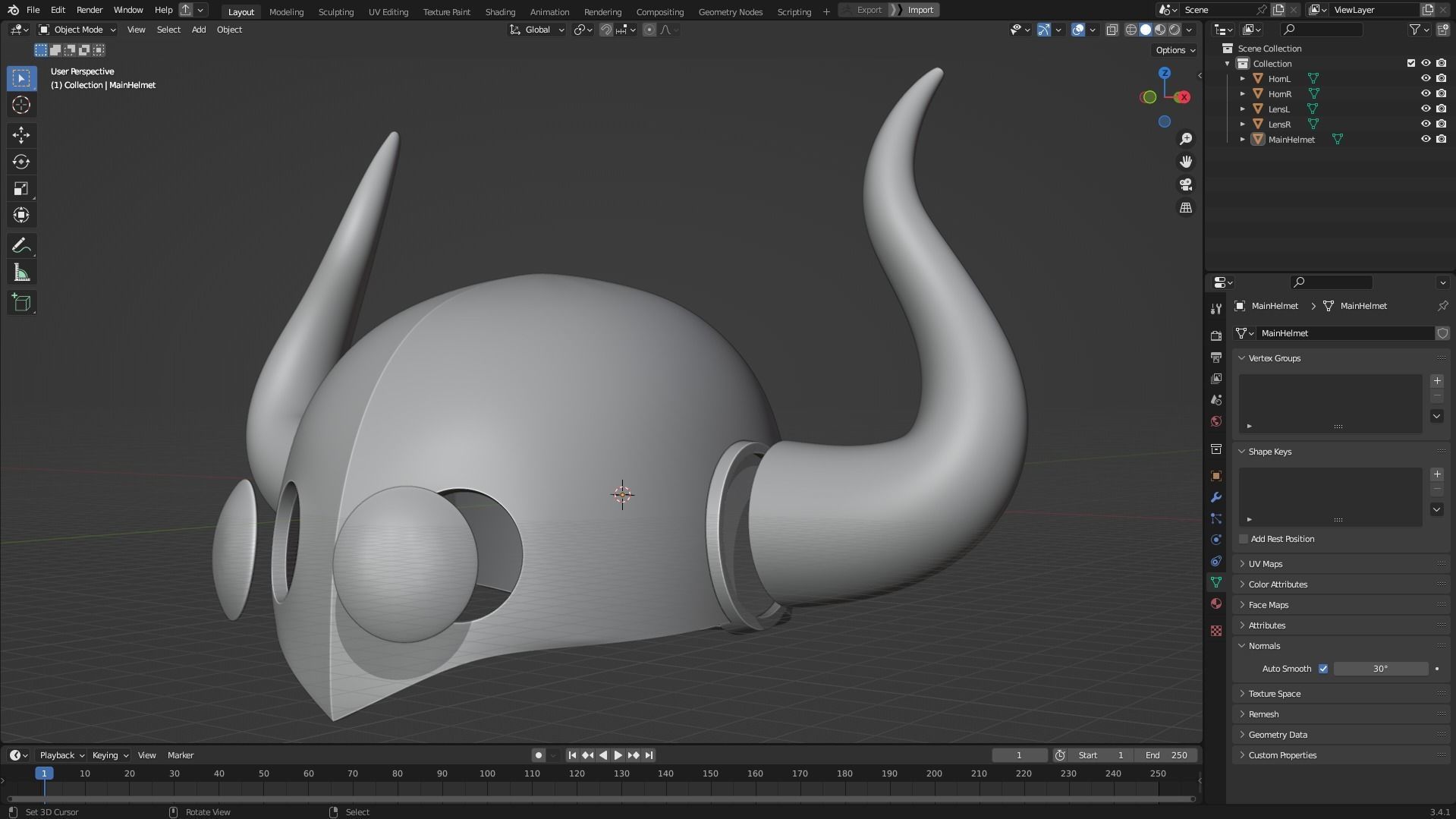The image size is (1456, 819).
Task: Toggle Collection exclude checkbox in outliner
Action: point(1411,63)
